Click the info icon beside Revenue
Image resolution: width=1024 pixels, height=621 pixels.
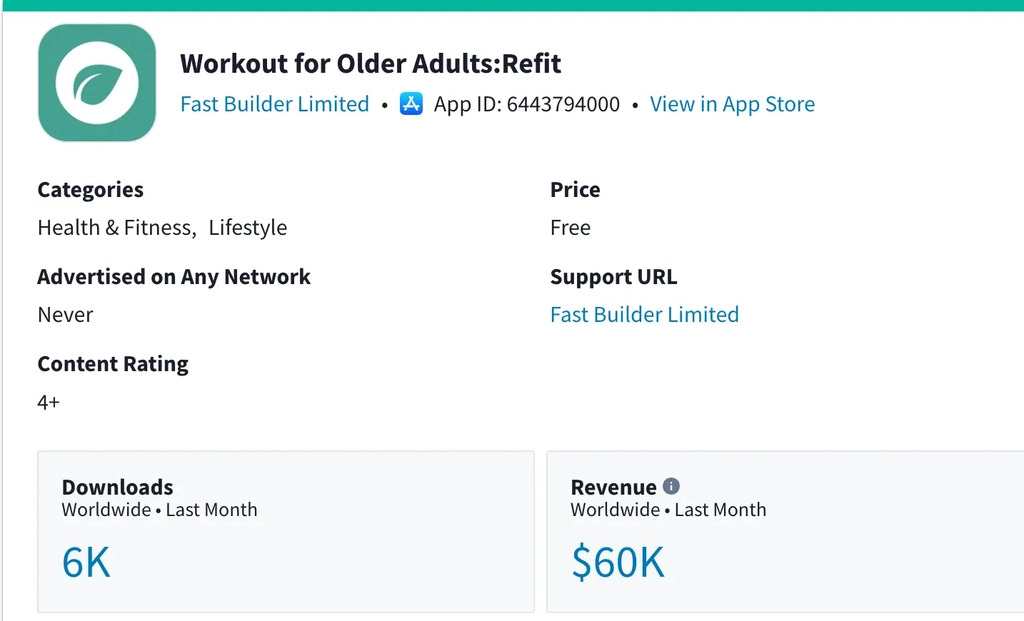pos(671,486)
